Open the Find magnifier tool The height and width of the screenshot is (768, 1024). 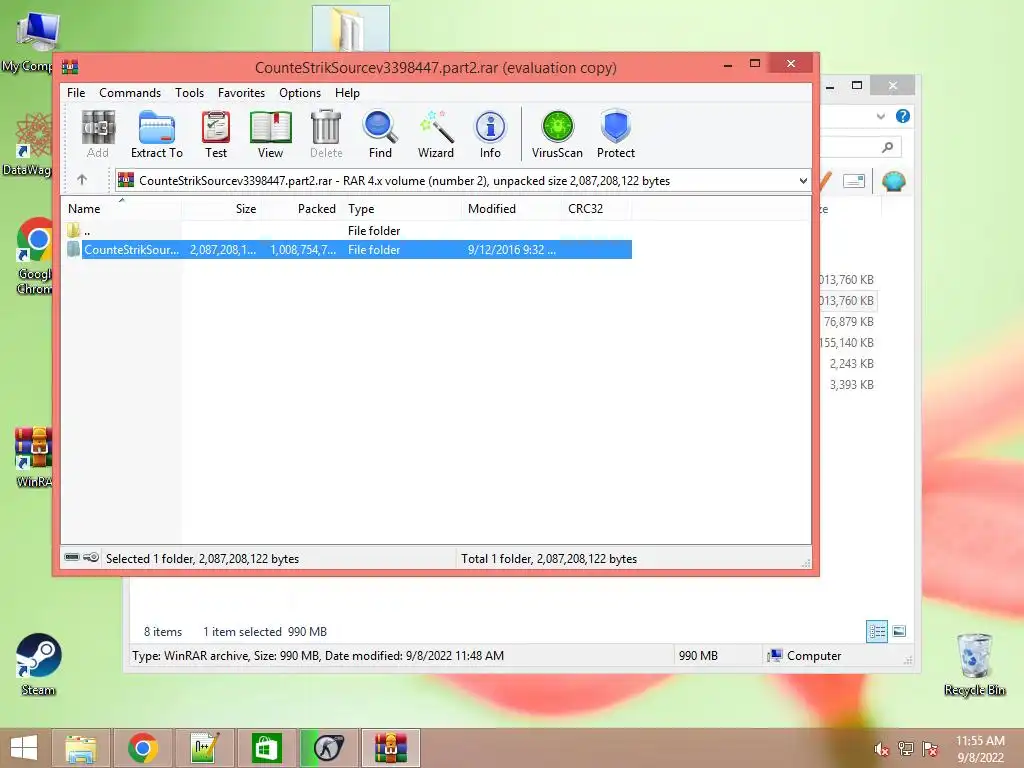(380, 134)
